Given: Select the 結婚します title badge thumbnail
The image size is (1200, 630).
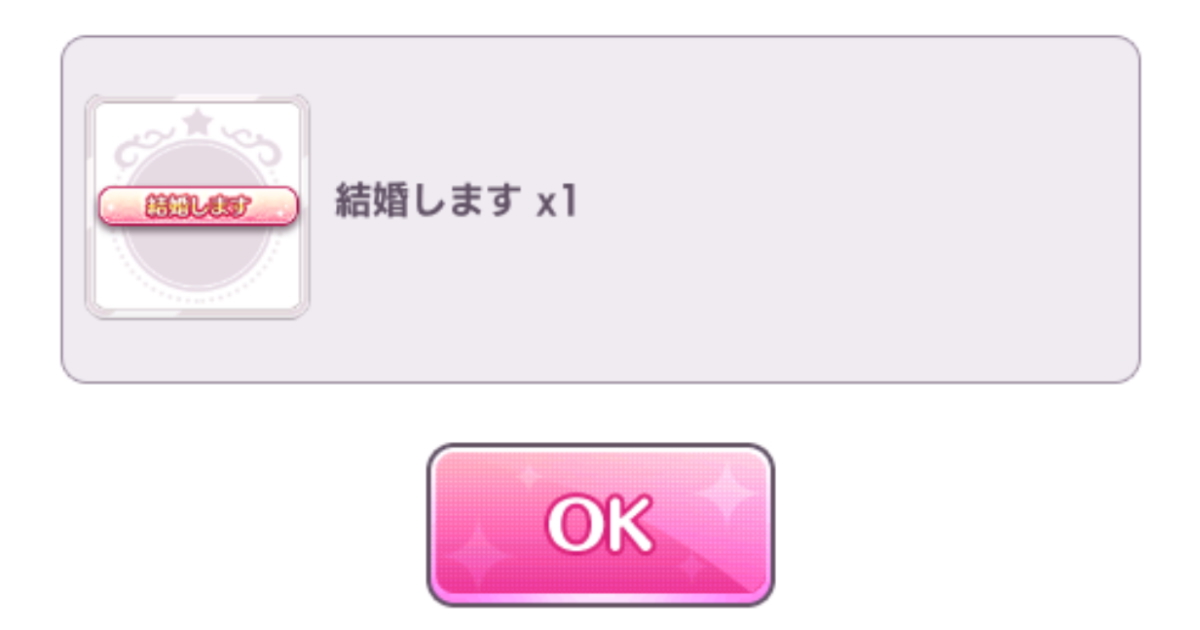Looking at the screenshot, I should (197, 207).
